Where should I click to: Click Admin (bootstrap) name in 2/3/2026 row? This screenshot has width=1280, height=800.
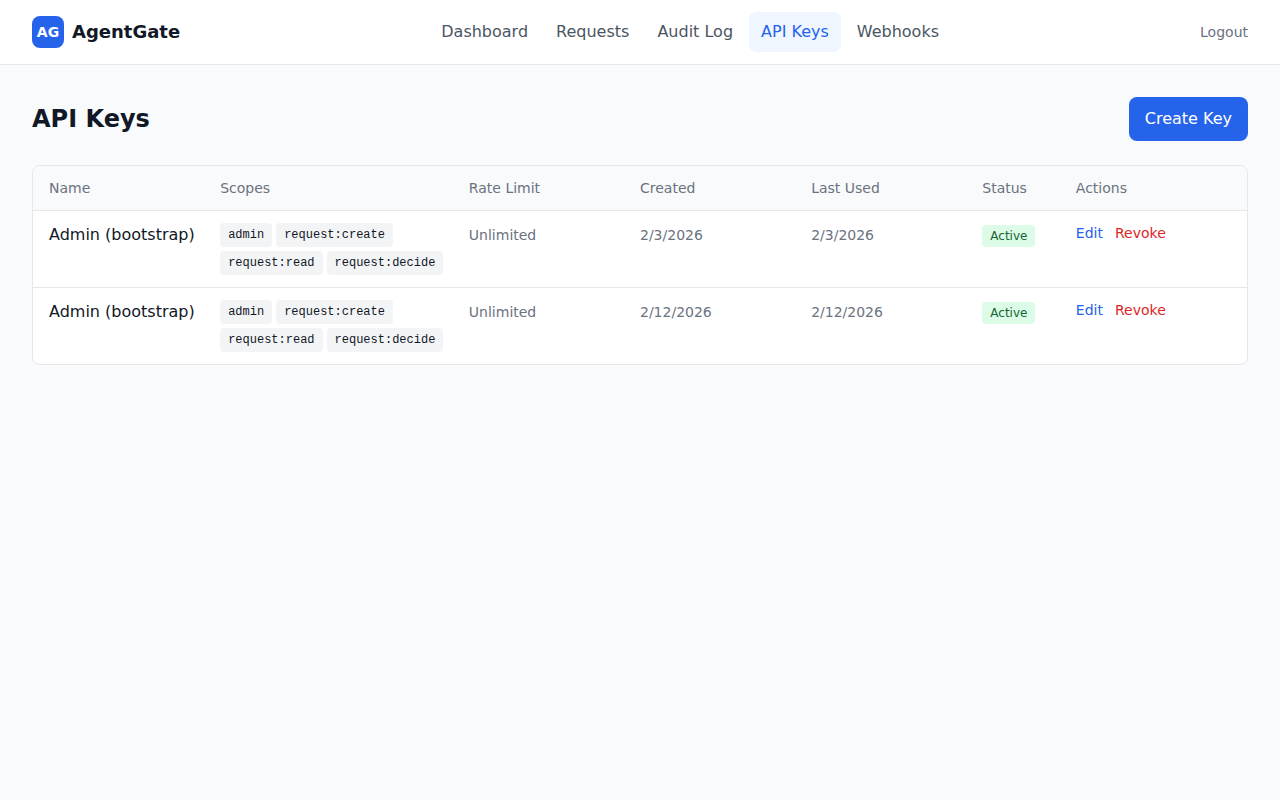[x=122, y=234]
